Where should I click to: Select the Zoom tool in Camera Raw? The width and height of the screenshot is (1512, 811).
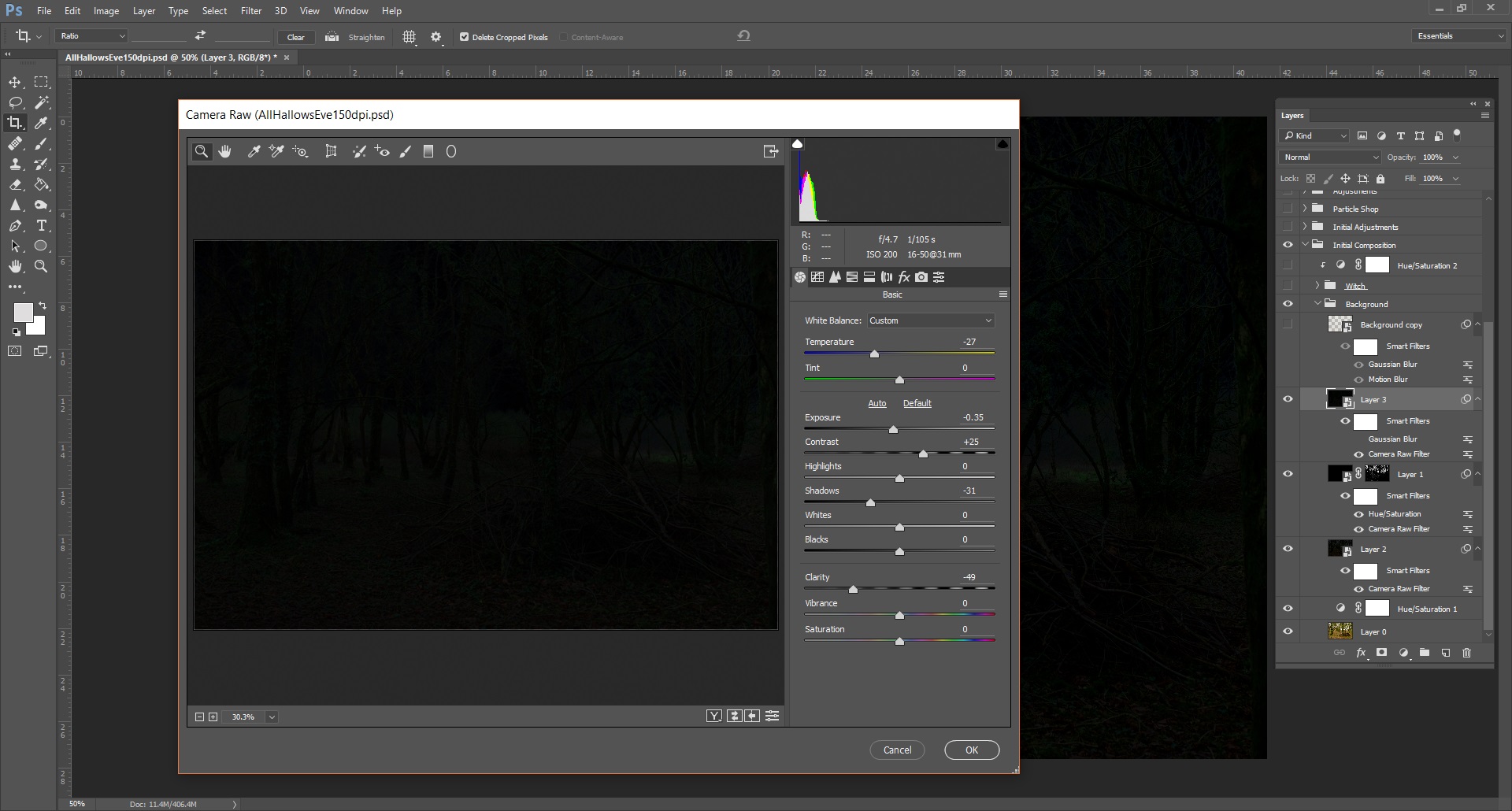(x=202, y=151)
